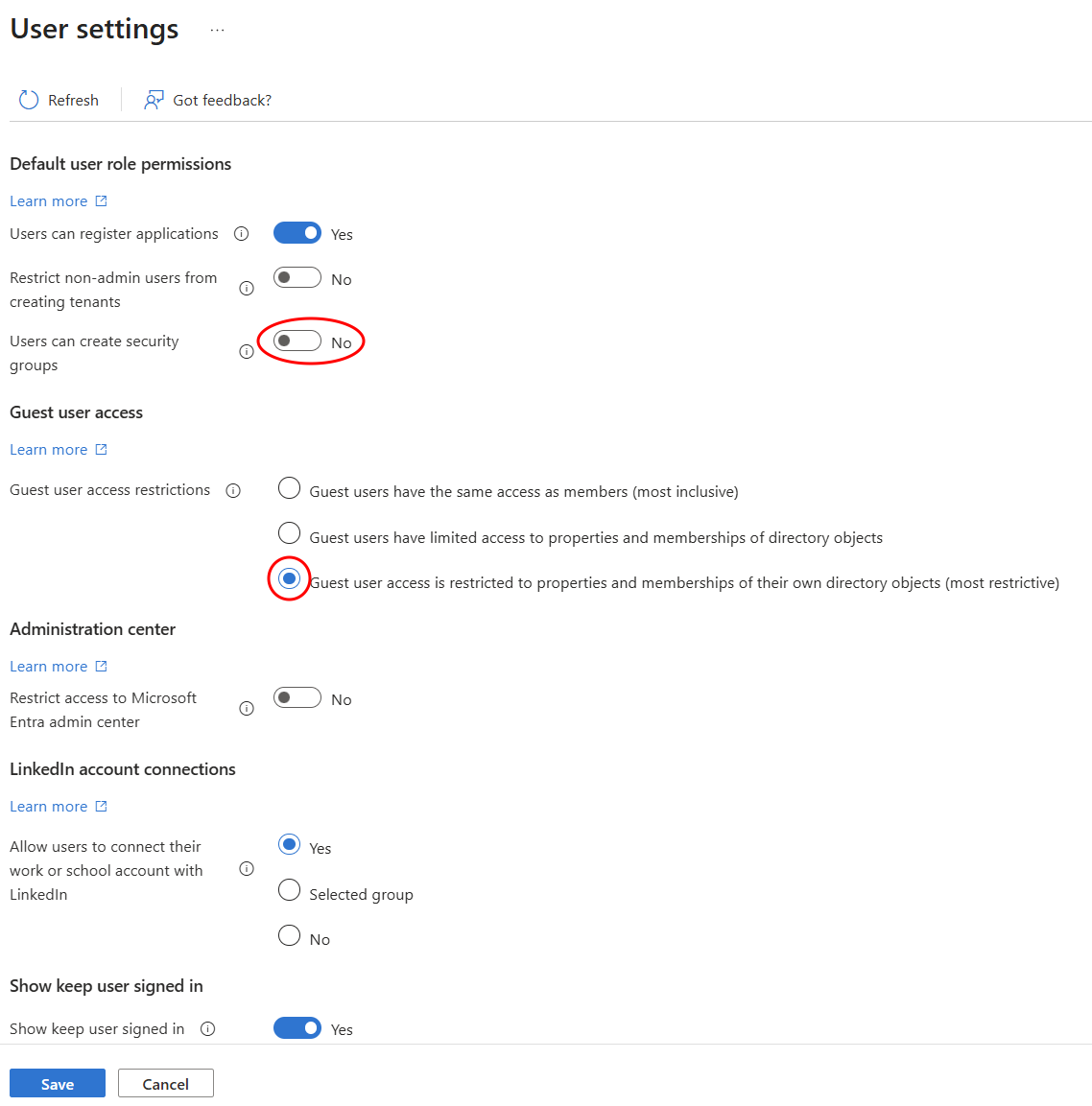This screenshot has height=1106, width=1092.
Task: Toggle Users can create security groups switch
Action: (x=297, y=341)
